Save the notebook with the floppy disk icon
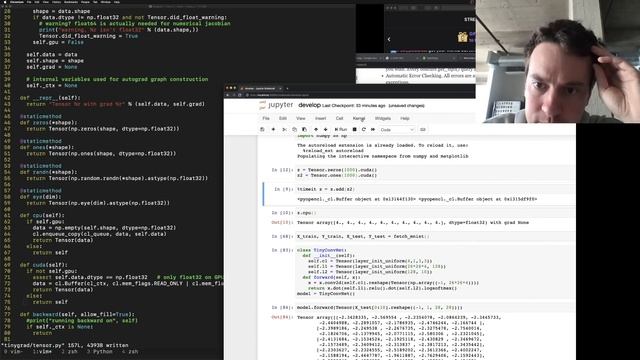640x360 pixels. pos(262,129)
